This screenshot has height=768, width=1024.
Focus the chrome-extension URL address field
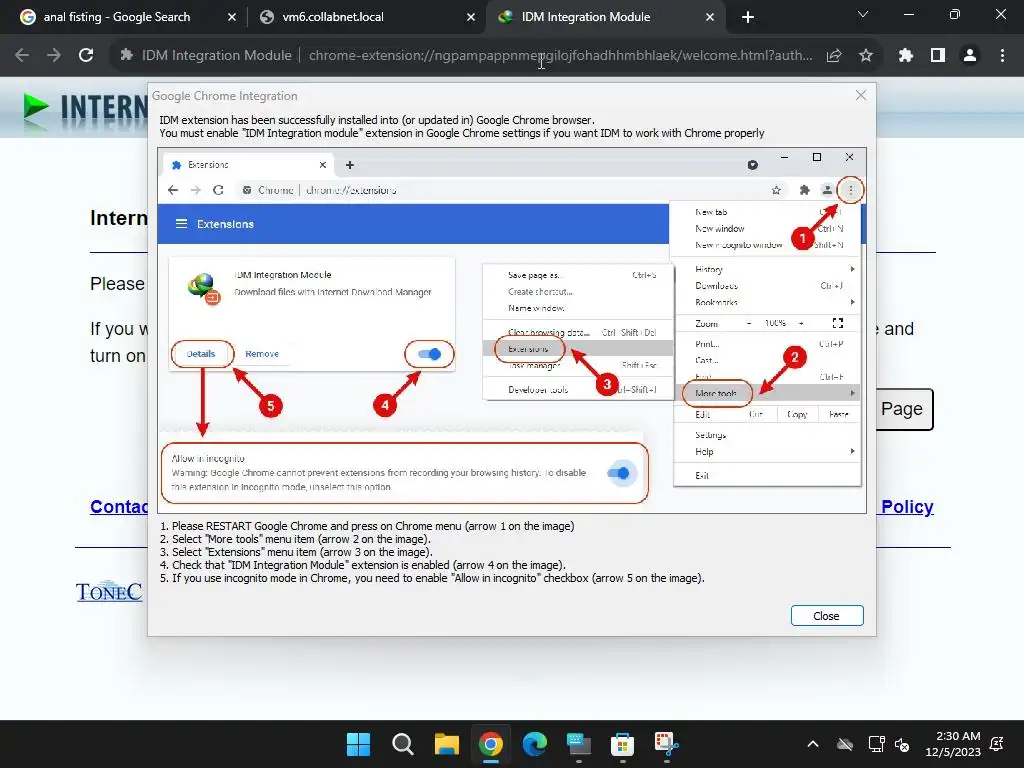tap(560, 56)
